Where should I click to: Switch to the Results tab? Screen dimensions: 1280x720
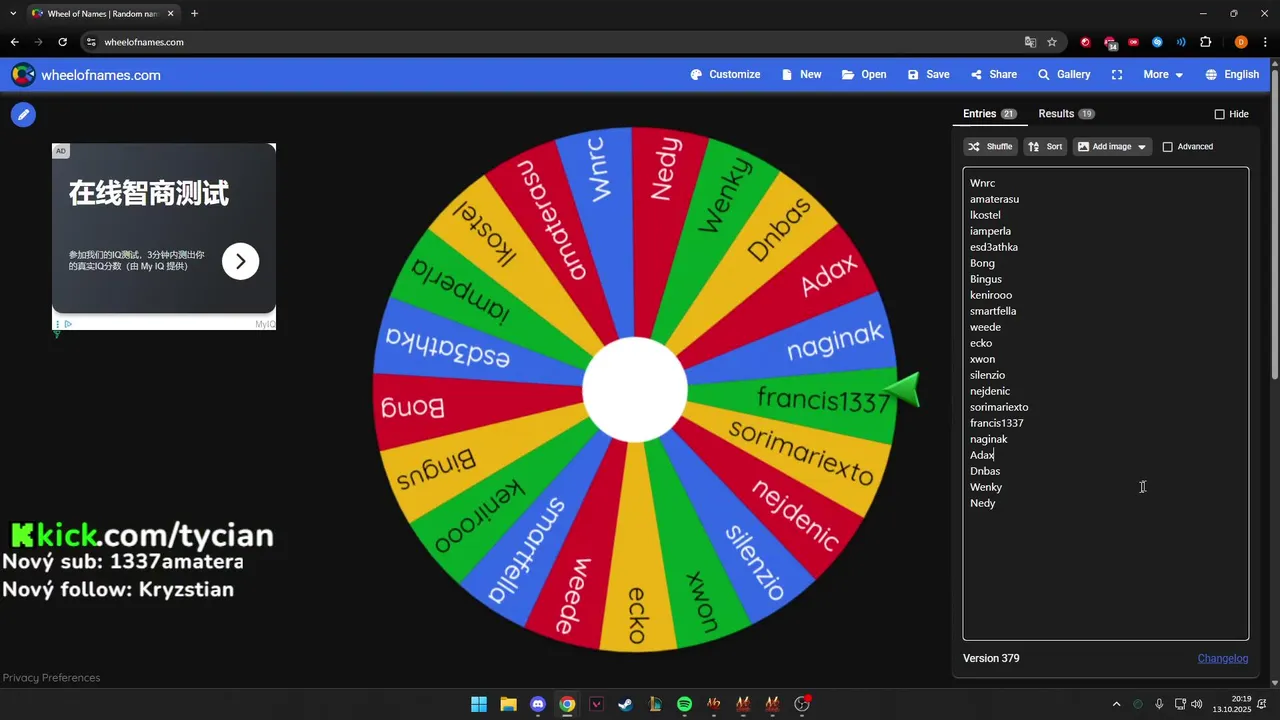(1066, 114)
